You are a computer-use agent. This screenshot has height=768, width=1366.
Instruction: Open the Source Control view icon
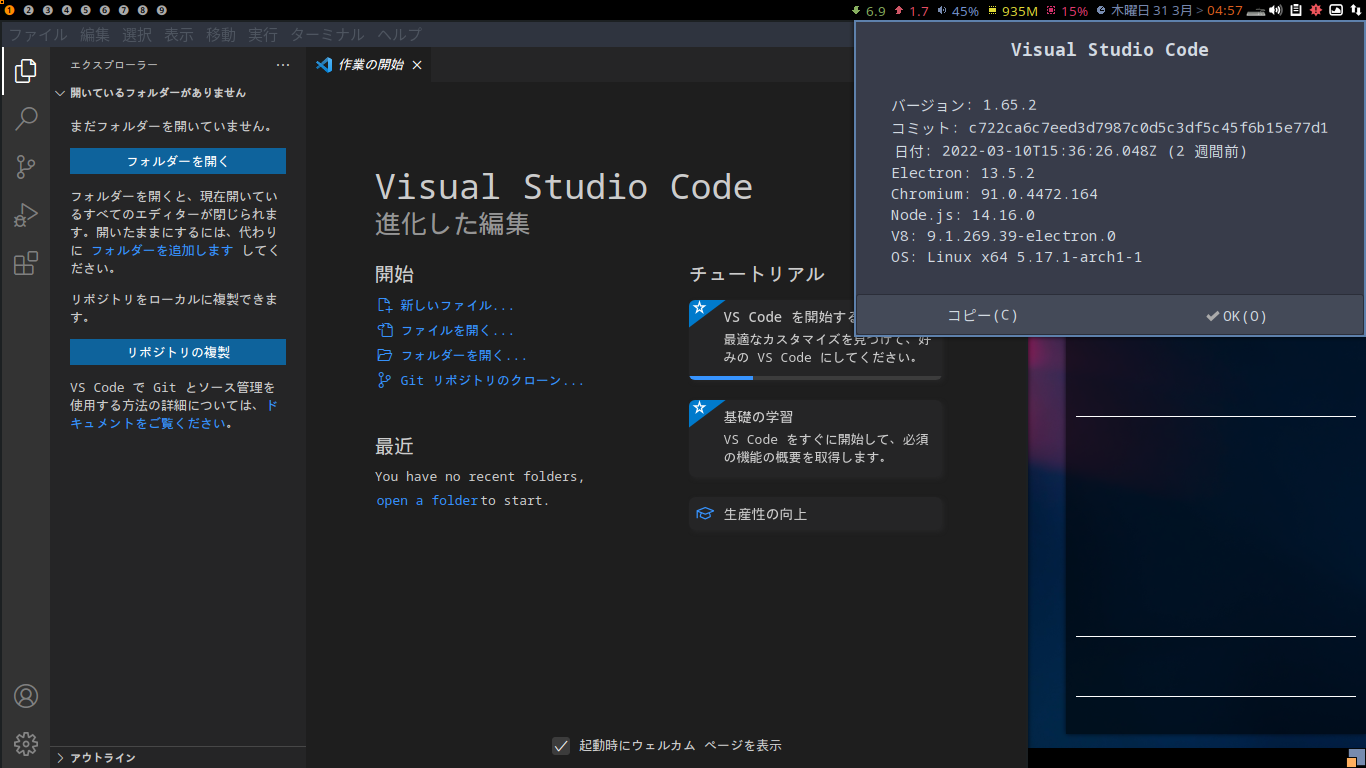26,167
